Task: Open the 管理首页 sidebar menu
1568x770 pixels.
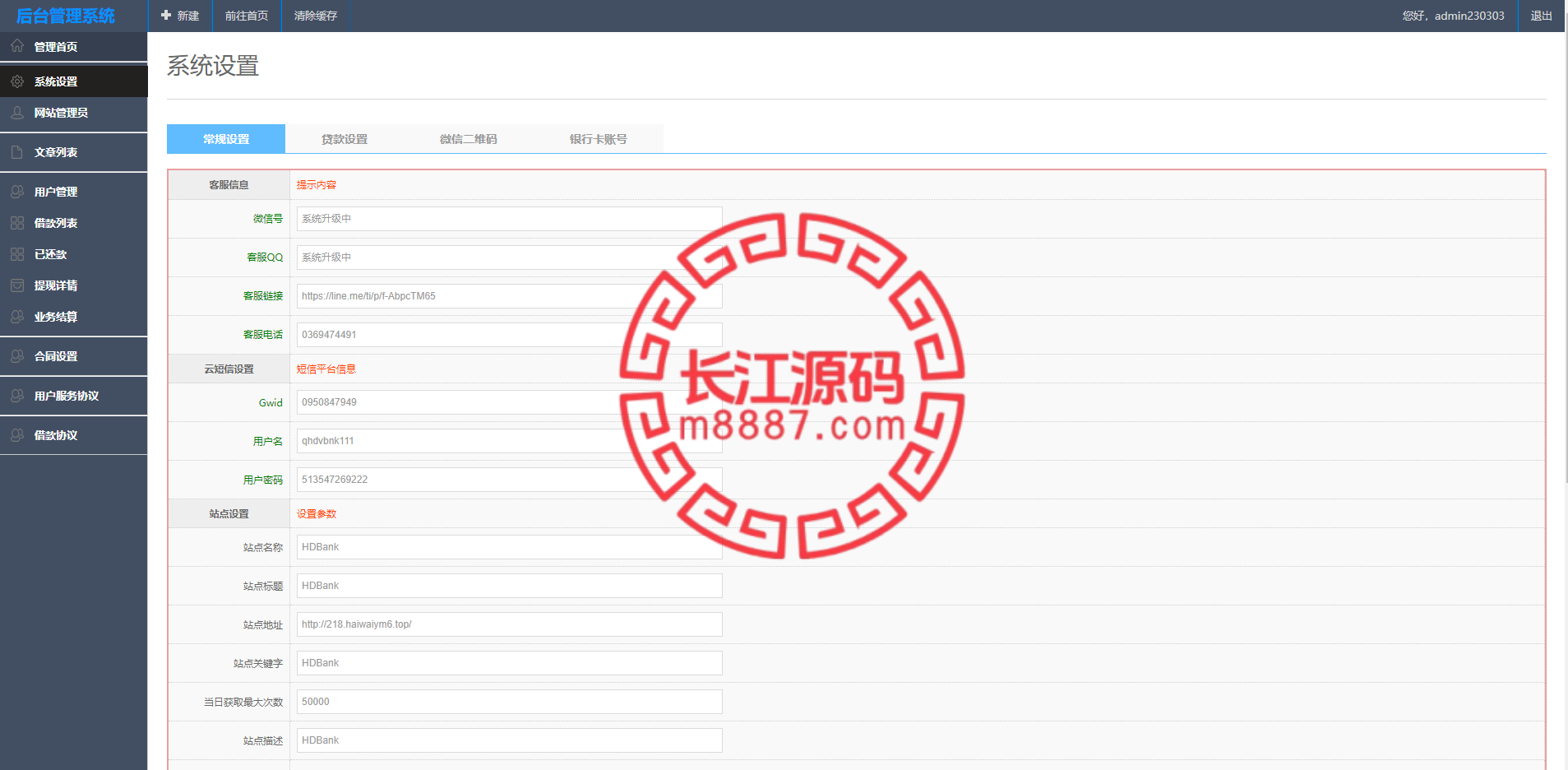Action: pyautogui.click(x=74, y=47)
